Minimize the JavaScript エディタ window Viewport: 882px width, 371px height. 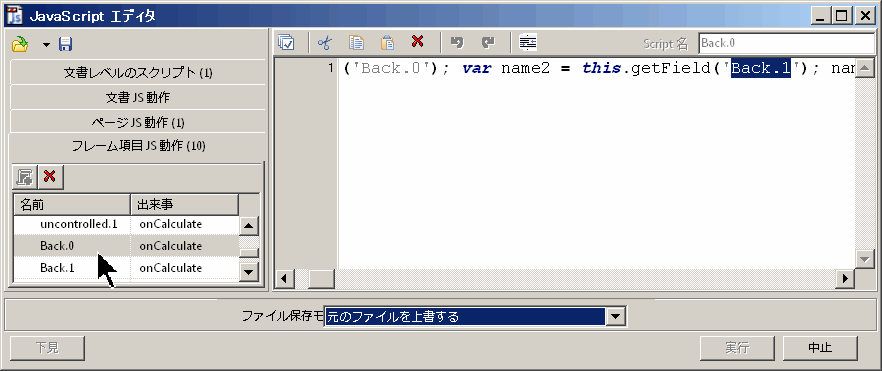821,16
